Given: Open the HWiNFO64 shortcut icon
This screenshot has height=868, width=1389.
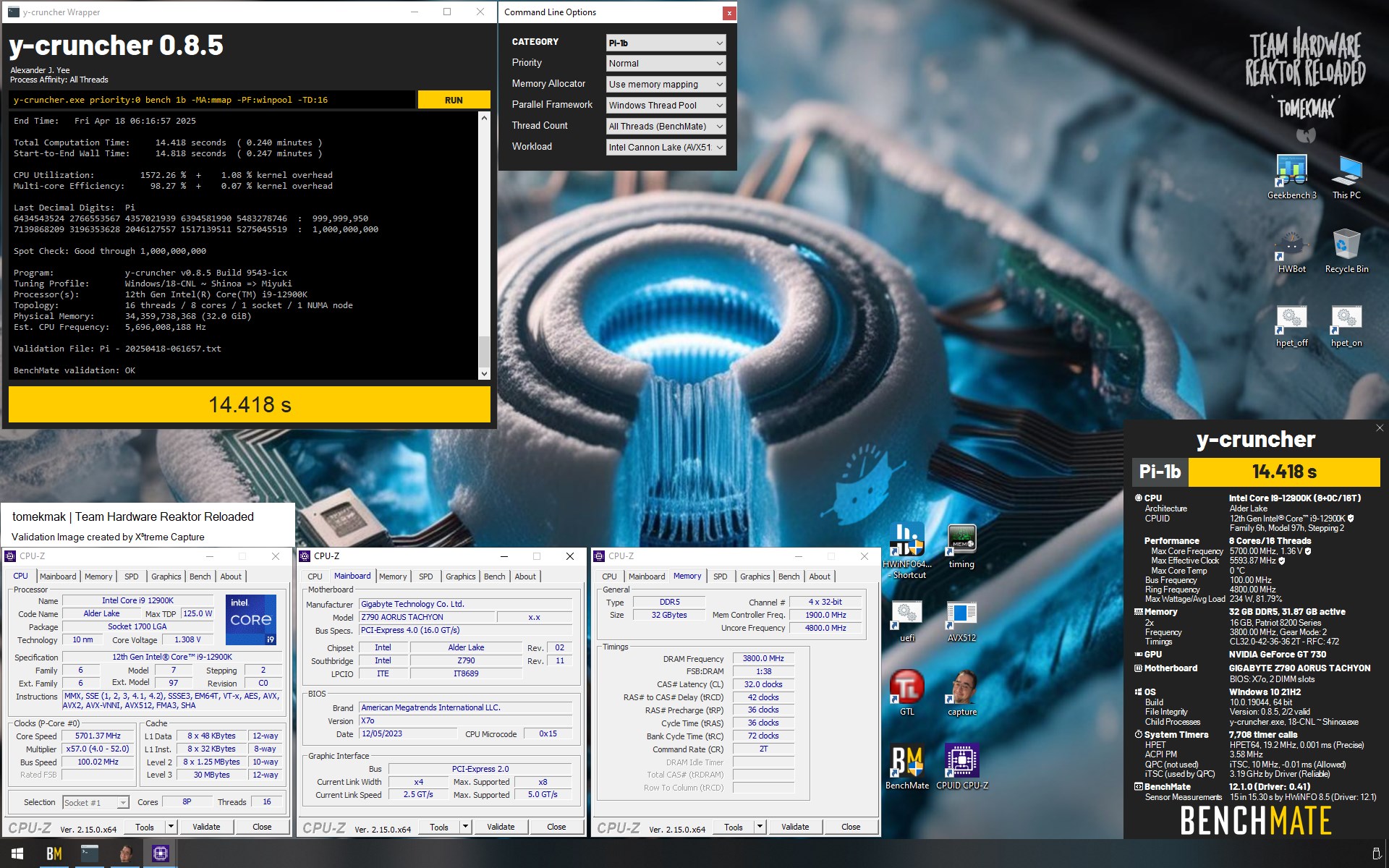Looking at the screenshot, I should pos(907,550).
